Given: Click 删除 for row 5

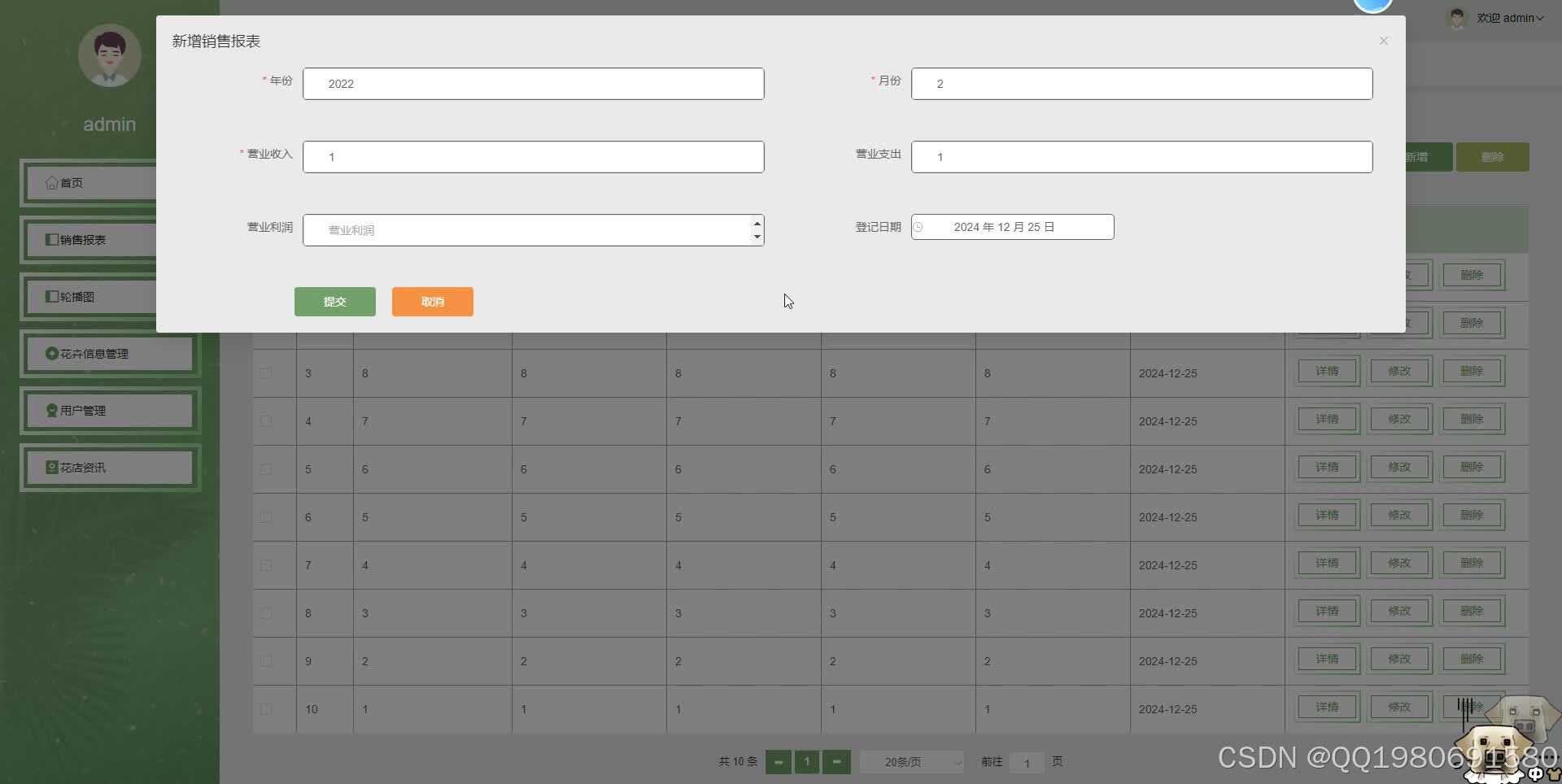Looking at the screenshot, I should pyautogui.click(x=1472, y=467).
